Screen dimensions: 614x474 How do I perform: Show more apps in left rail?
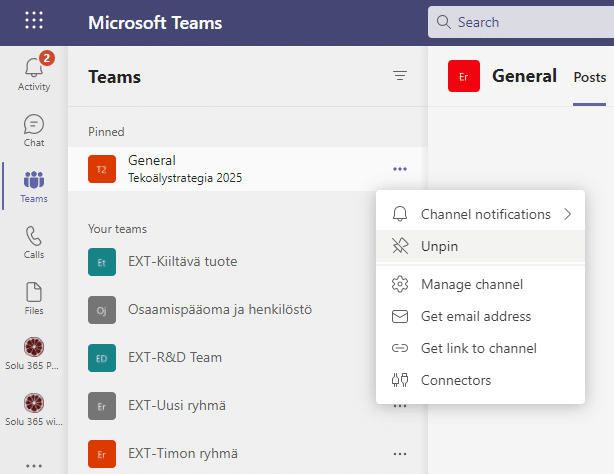(x=34, y=466)
